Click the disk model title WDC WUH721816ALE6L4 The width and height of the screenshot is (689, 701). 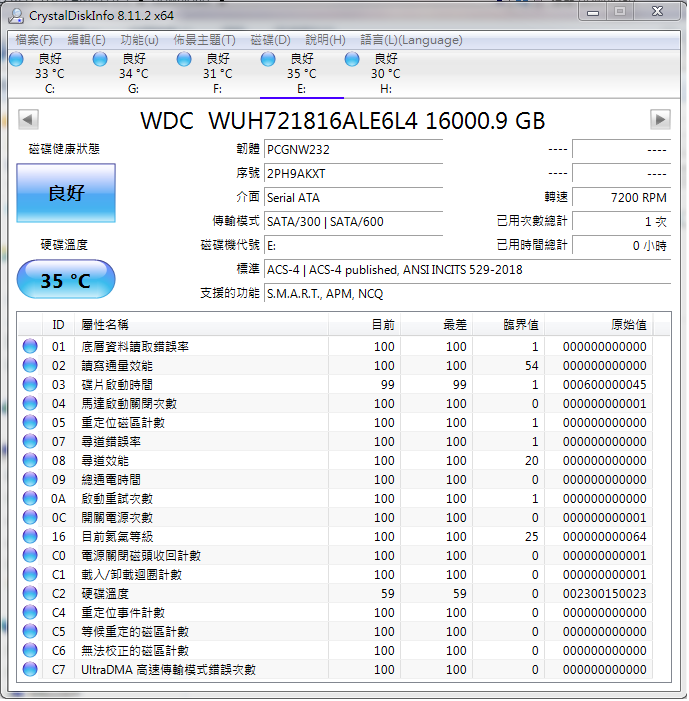[279, 121]
